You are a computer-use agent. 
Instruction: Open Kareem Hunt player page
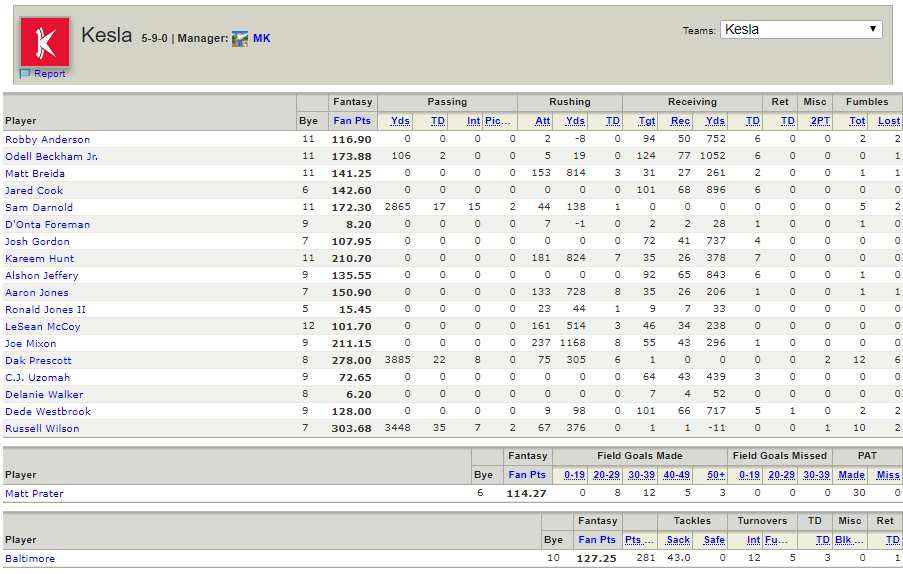39,258
